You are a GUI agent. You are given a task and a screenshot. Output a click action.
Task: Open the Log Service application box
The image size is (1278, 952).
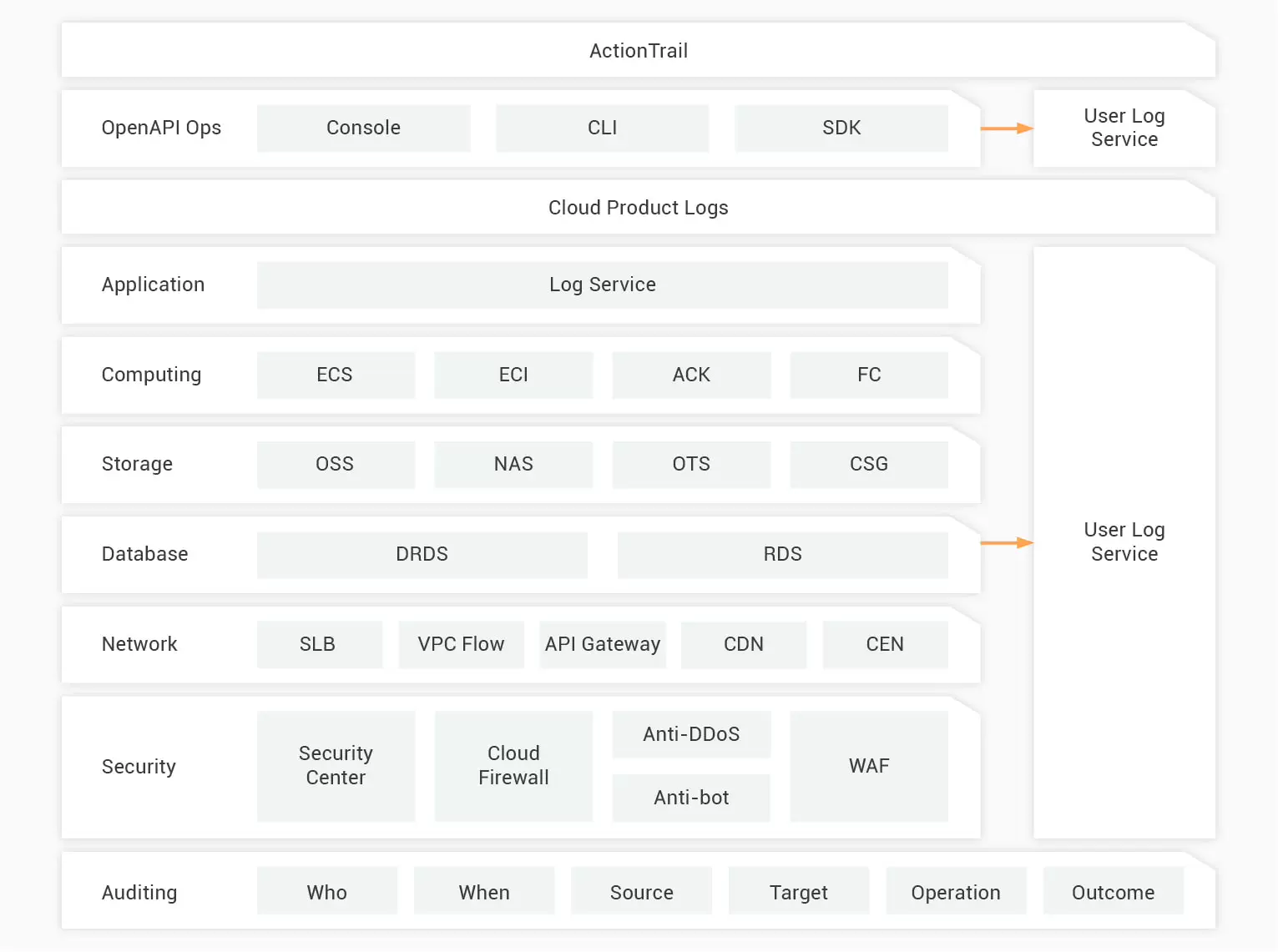coord(602,285)
